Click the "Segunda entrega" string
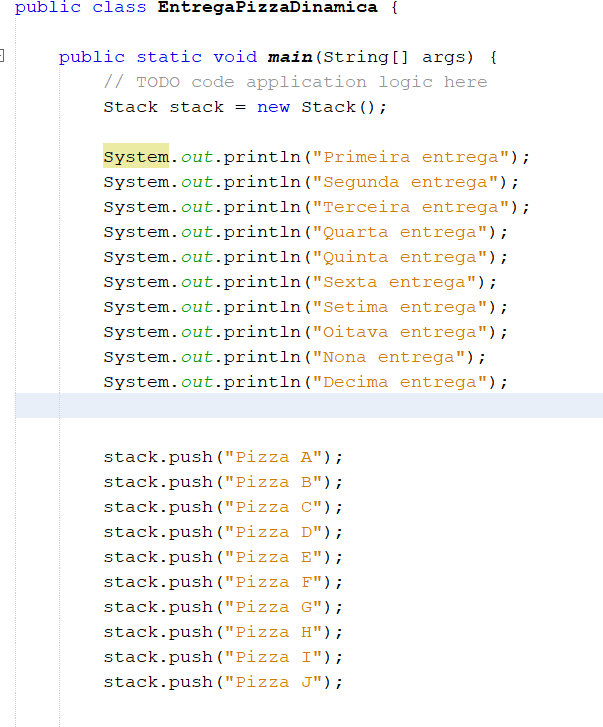 coord(406,182)
